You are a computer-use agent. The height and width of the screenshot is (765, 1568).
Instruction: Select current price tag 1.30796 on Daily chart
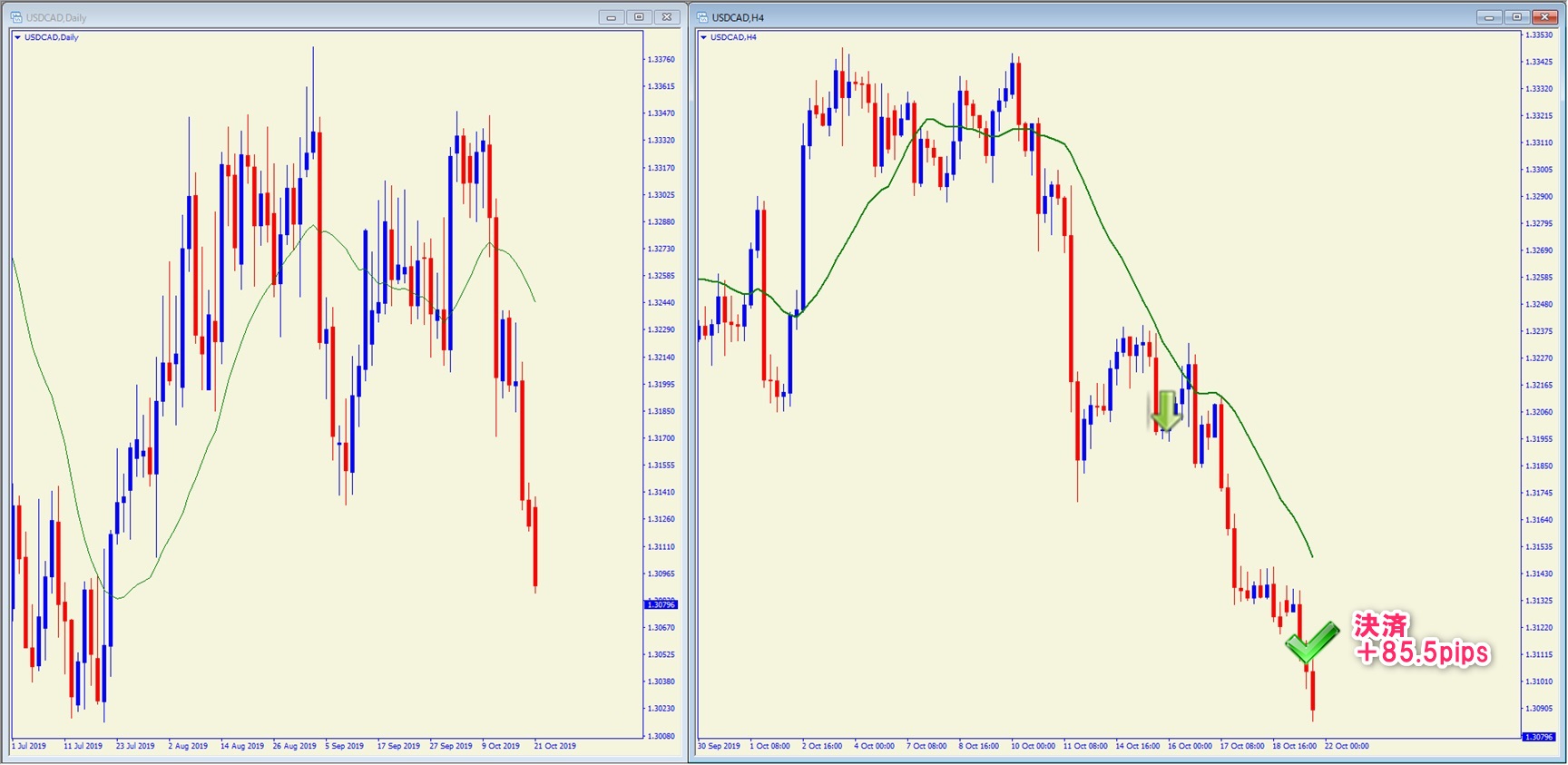661,604
